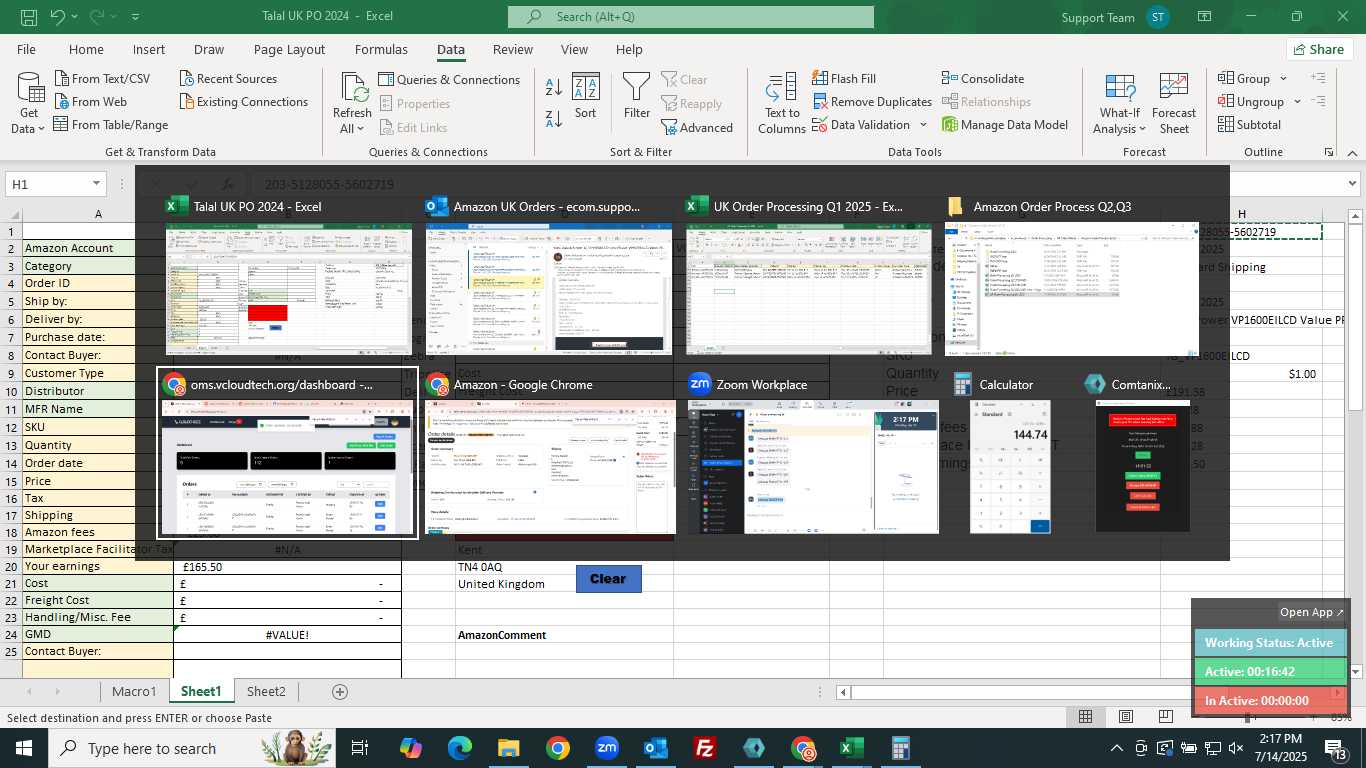Switch to Amazon Order Process folder window
The height and width of the screenshot is (768, 1366).
point(1072,290)
